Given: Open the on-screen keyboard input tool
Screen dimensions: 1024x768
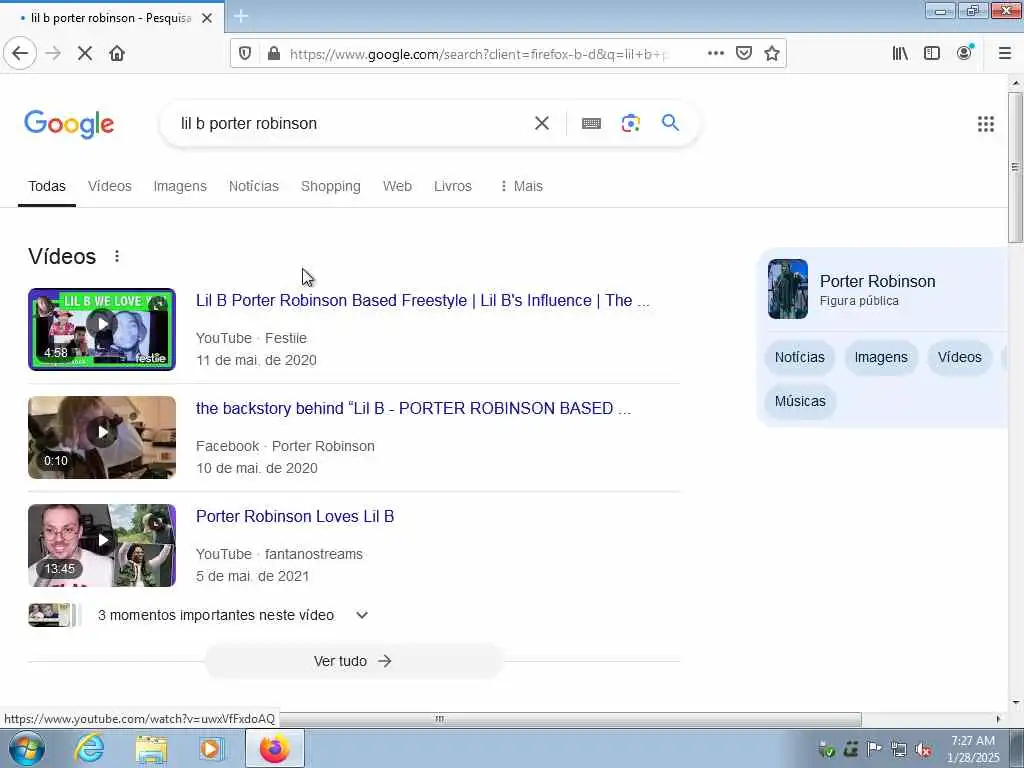Looking at the screenshot, I should (x=591, y=123).
